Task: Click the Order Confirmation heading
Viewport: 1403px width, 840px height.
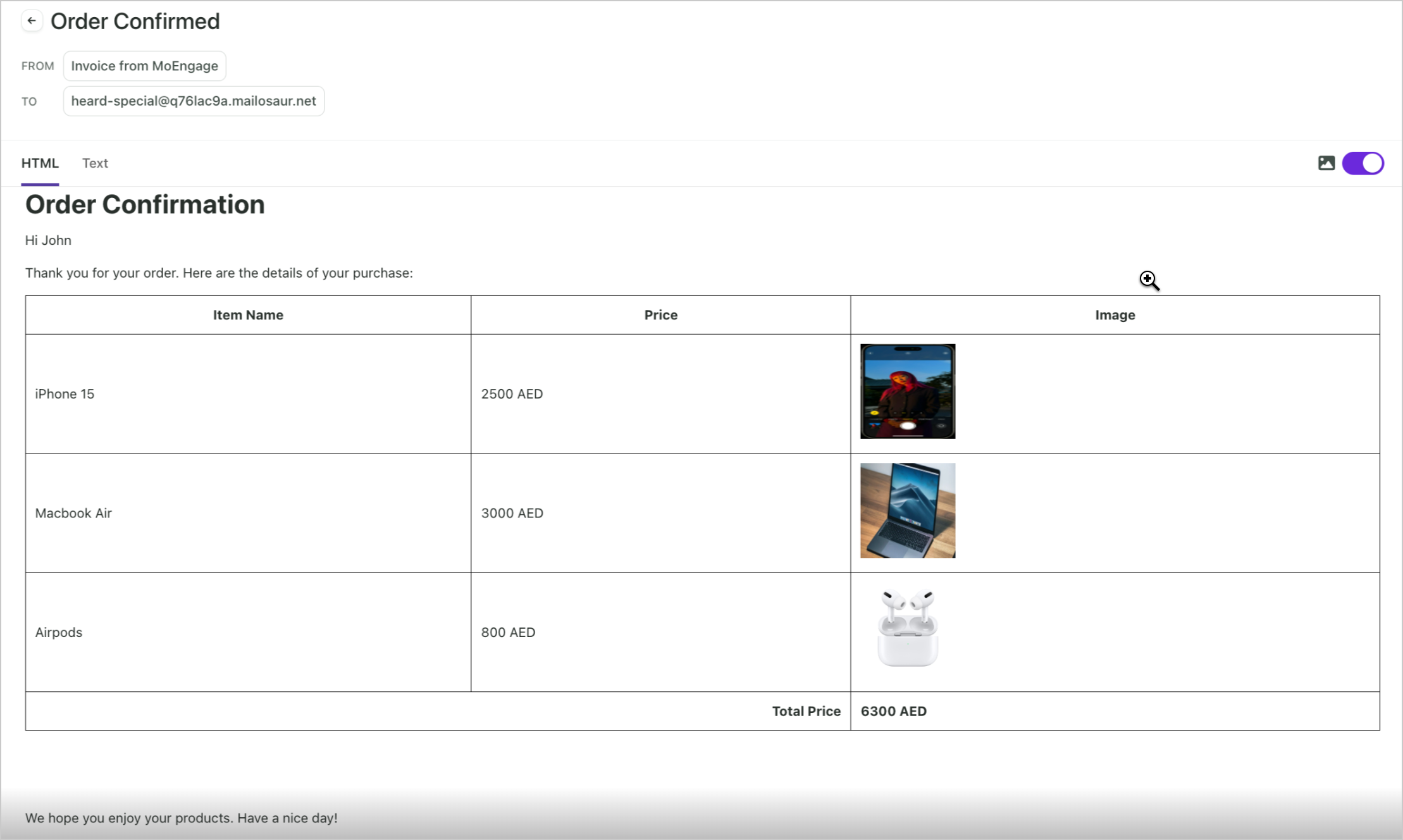Action: tap(145, 205)
